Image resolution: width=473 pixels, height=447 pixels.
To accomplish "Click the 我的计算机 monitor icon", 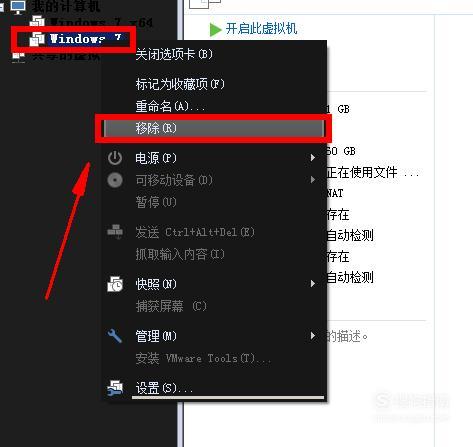I will click(x=18, y=7).
